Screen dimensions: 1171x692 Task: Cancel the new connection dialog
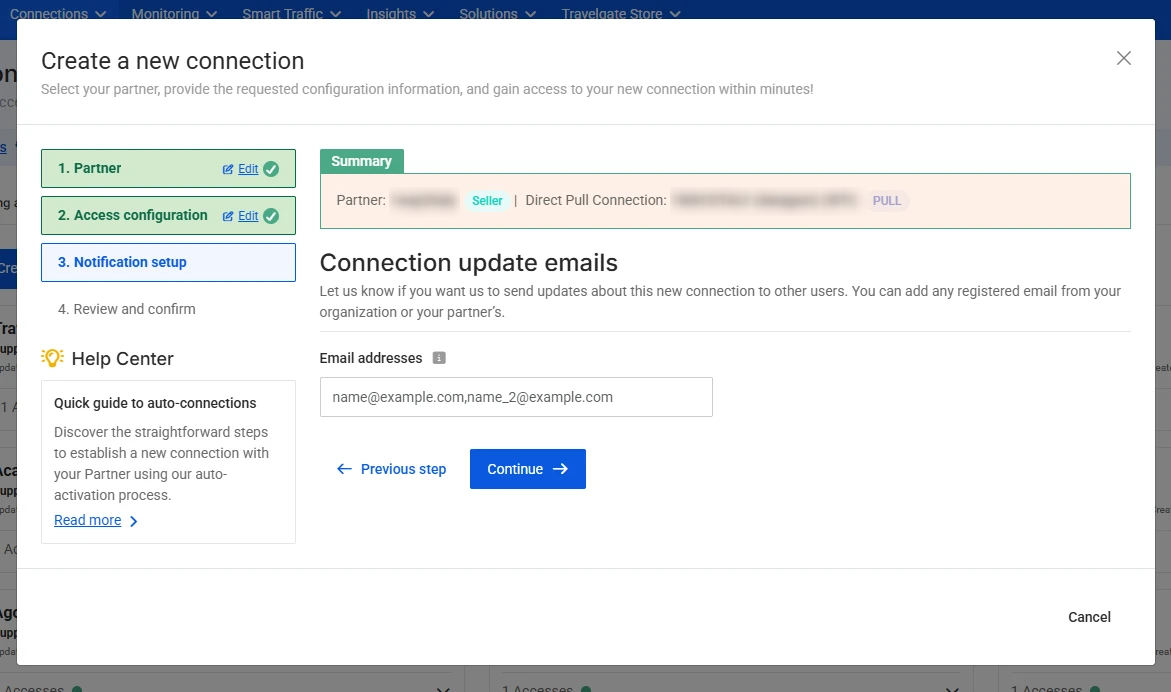pyautogui.click(x=1089, y=617)
